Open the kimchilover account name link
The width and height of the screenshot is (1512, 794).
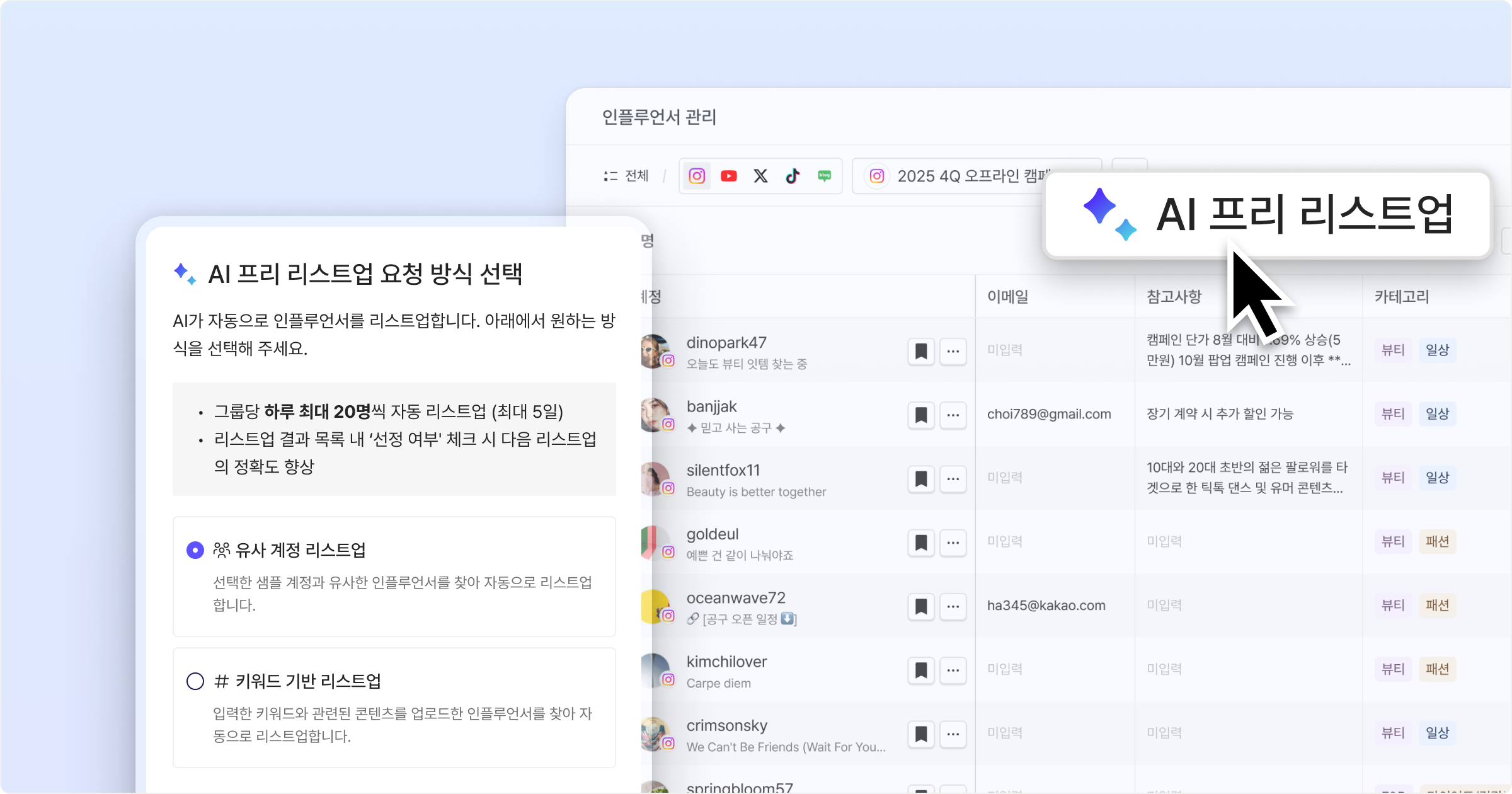pyautogui.click(x=726, y=662)
